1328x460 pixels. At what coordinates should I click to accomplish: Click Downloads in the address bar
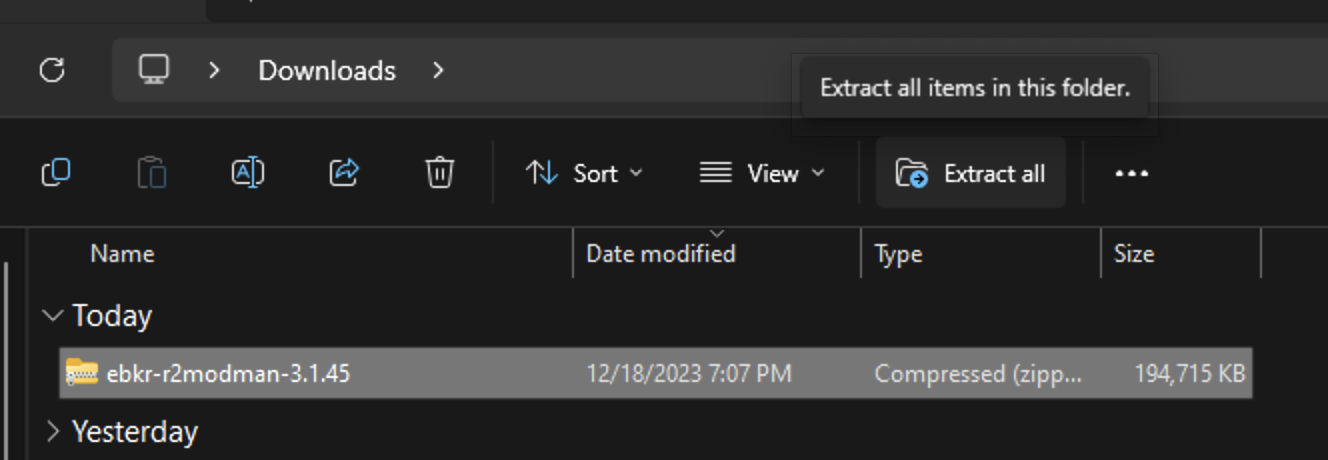(327, 70)
